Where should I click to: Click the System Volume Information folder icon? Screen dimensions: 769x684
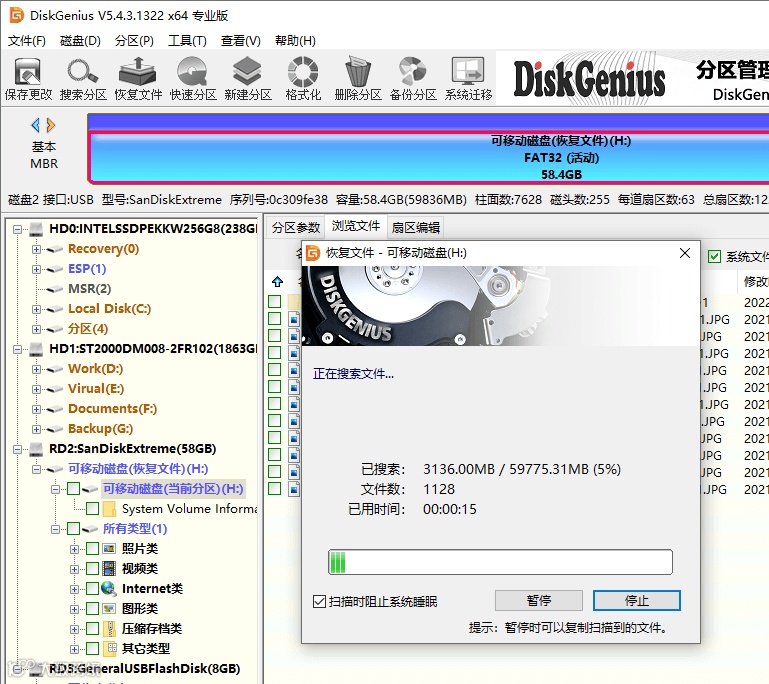coord(109,509)
